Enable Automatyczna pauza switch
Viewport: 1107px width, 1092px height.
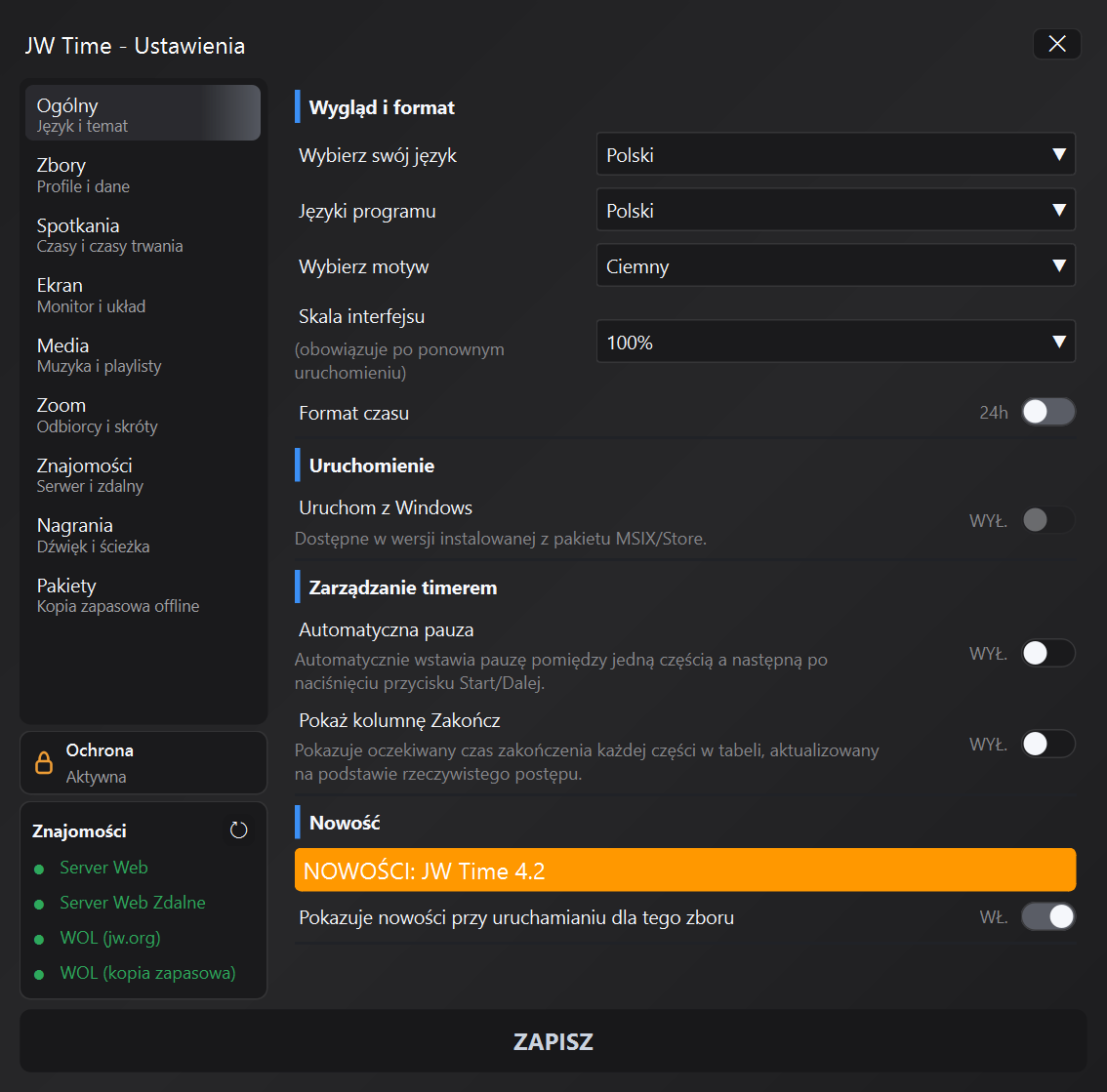click(1048, 653)
